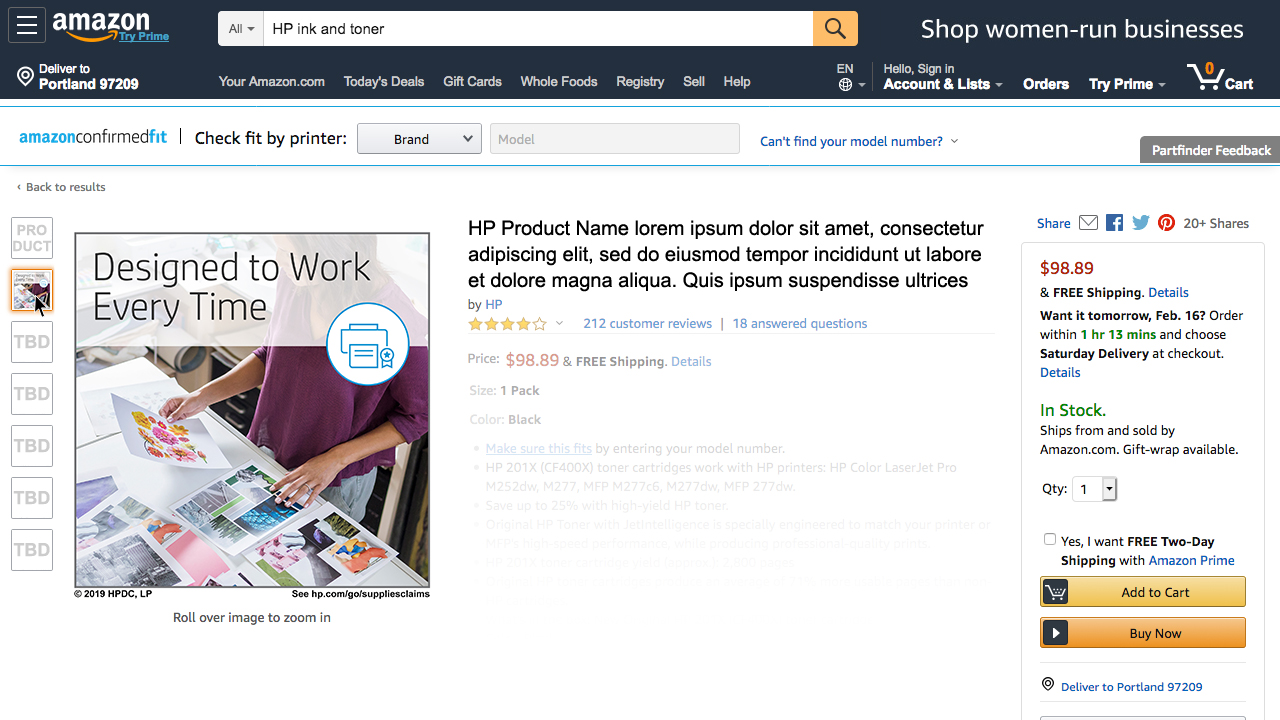Click the orange search magnifier button

click(835, 29)
